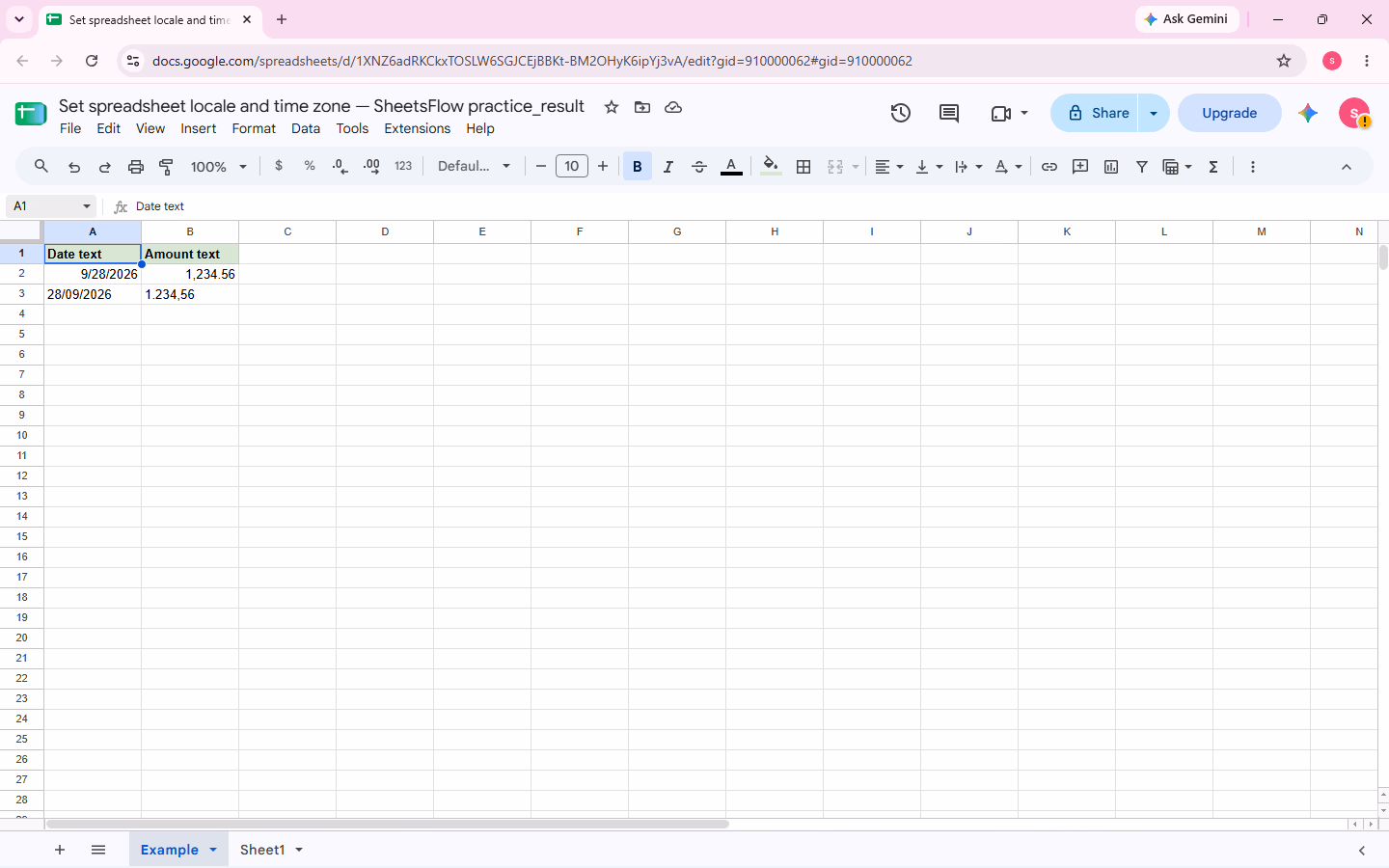The image size is (1389, 868).
Task: Open version history
Action: coord(901,113)
